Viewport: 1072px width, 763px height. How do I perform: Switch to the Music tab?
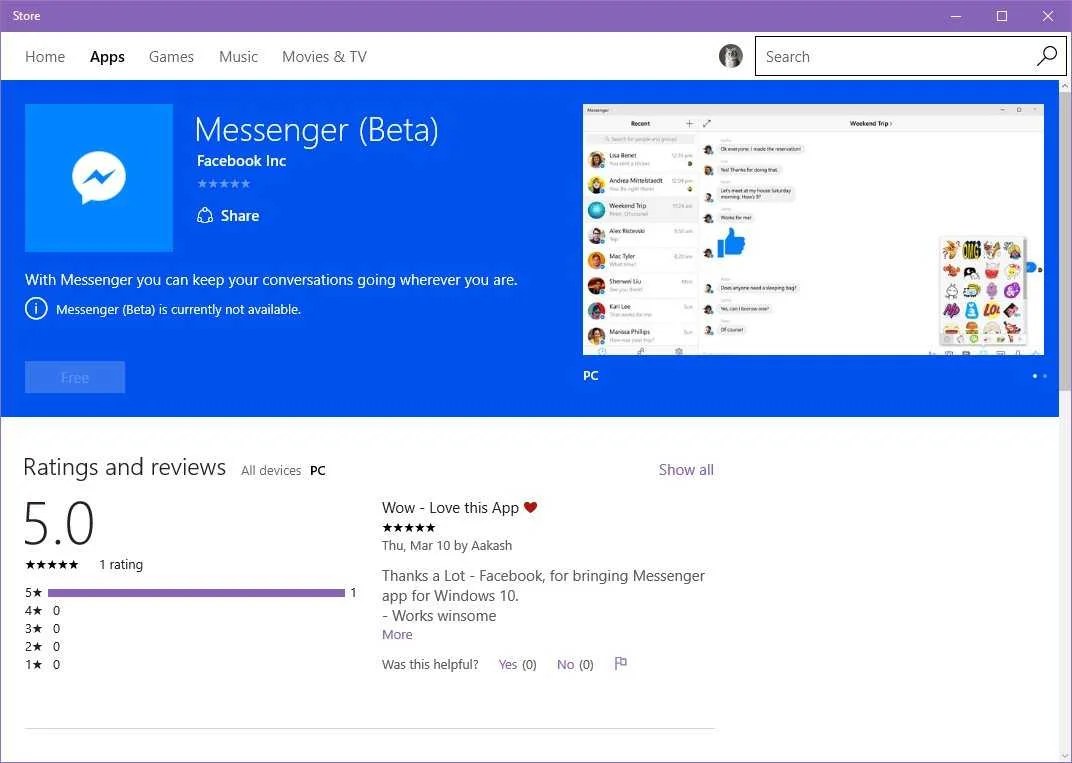click(239, 57)
